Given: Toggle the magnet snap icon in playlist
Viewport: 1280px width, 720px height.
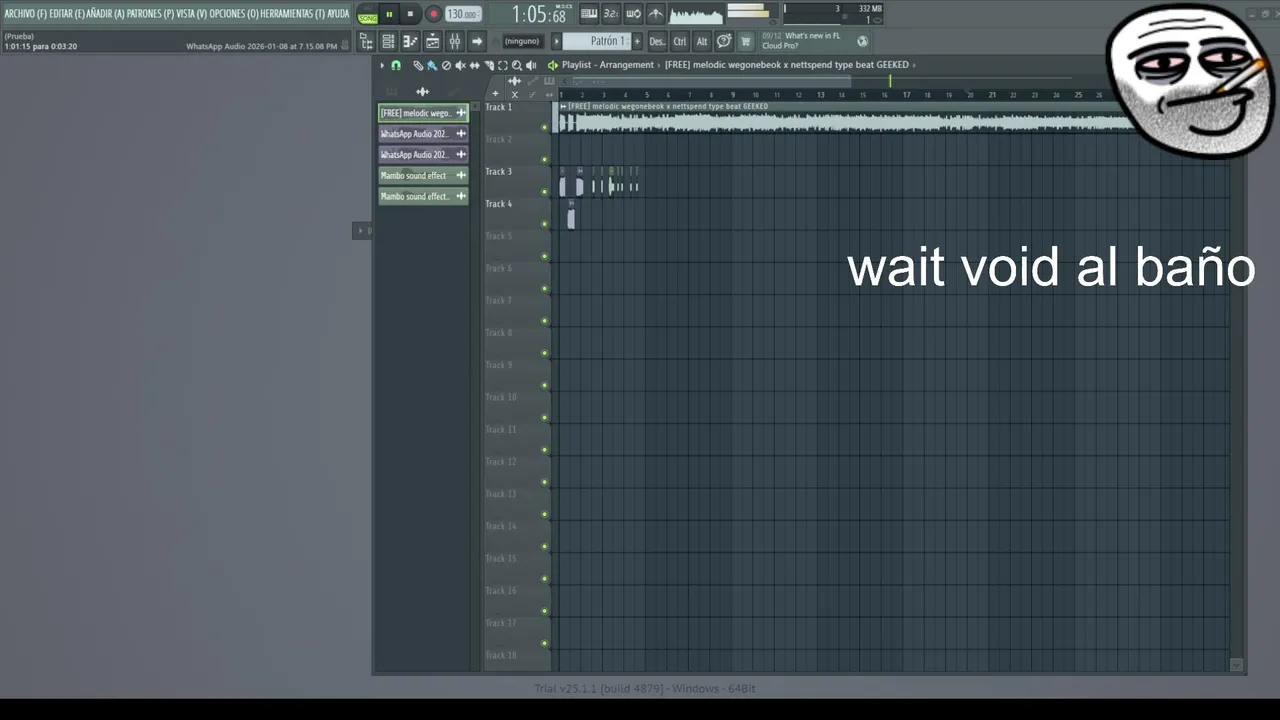Looking at the screenshot, I should pyautogui.click(x=396, y=65).
